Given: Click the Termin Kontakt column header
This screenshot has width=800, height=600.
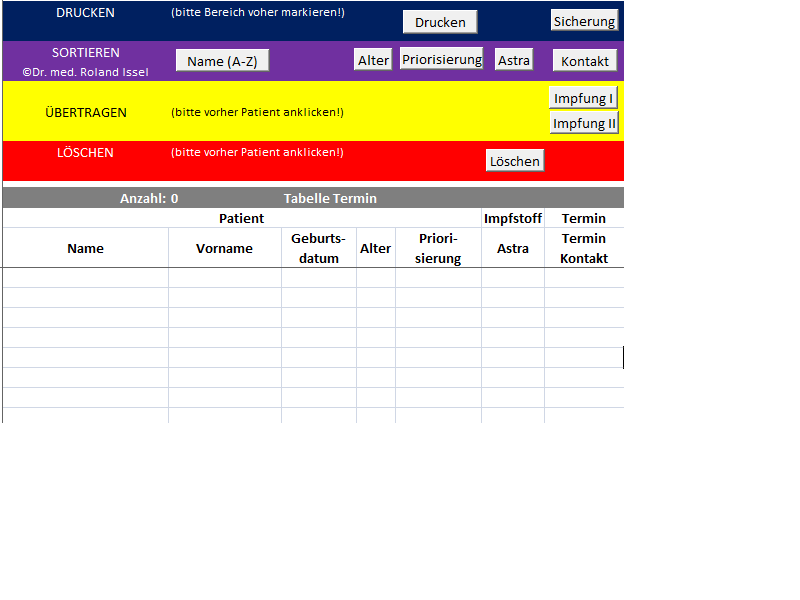Looking at the screenshot, I should tap(584, 248).
